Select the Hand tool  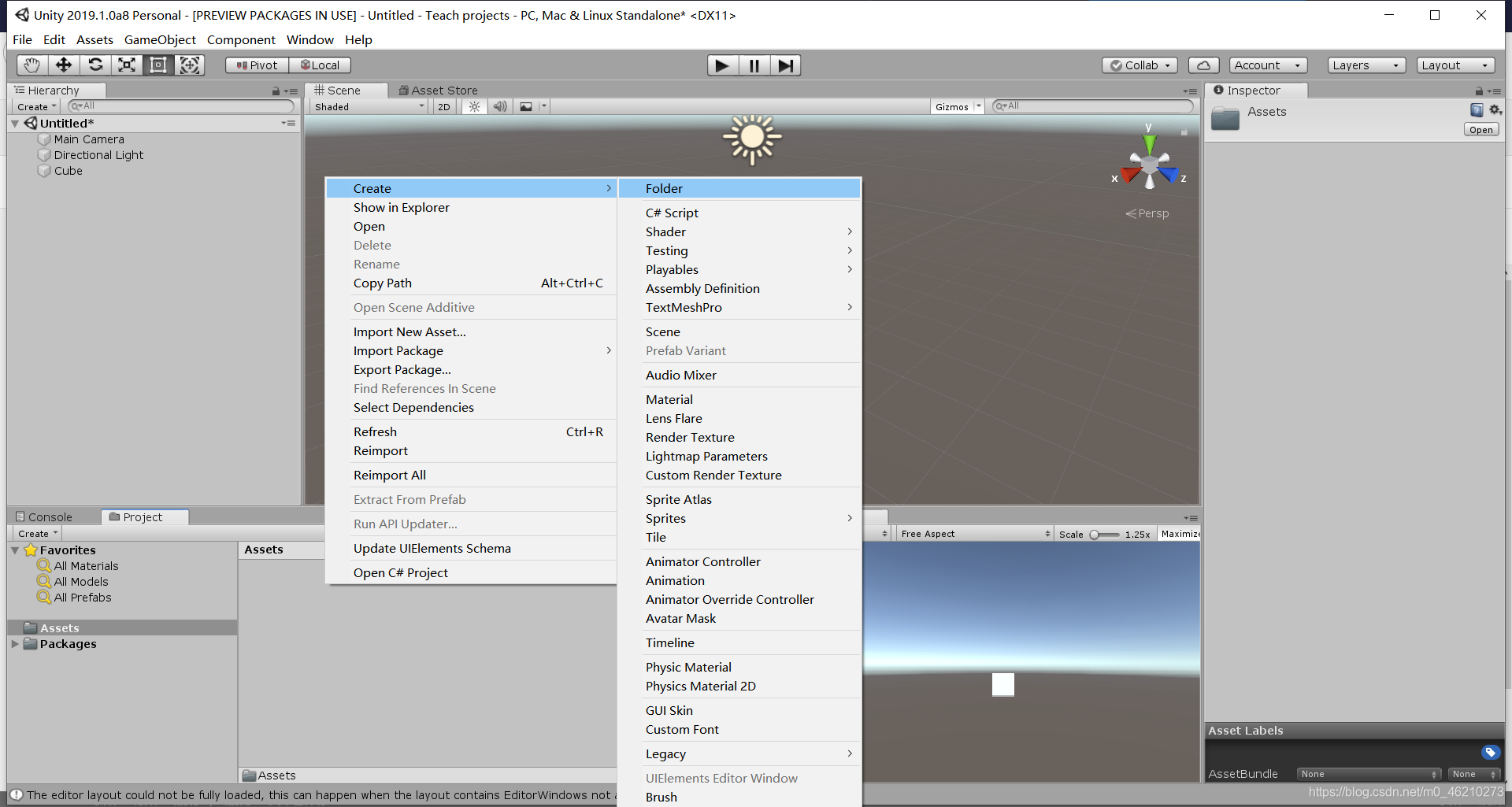(x=31, y=65)
